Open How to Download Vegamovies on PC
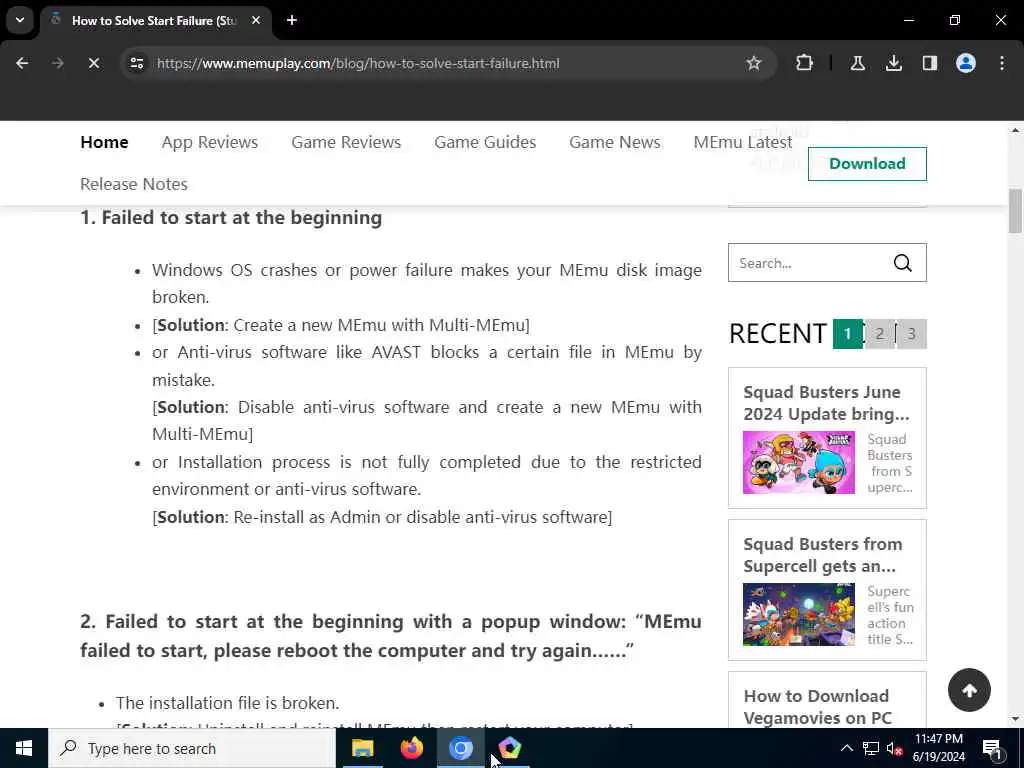 coord(818,707)
